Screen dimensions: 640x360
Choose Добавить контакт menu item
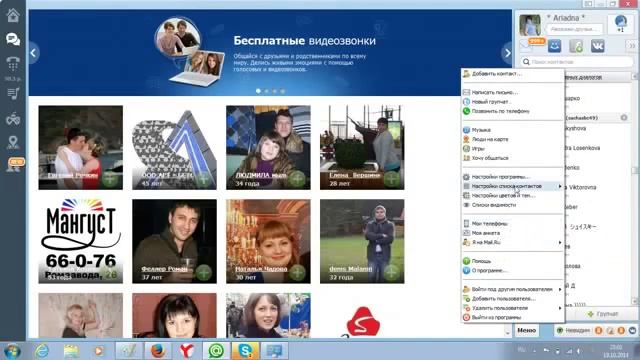tap(513, 74)
